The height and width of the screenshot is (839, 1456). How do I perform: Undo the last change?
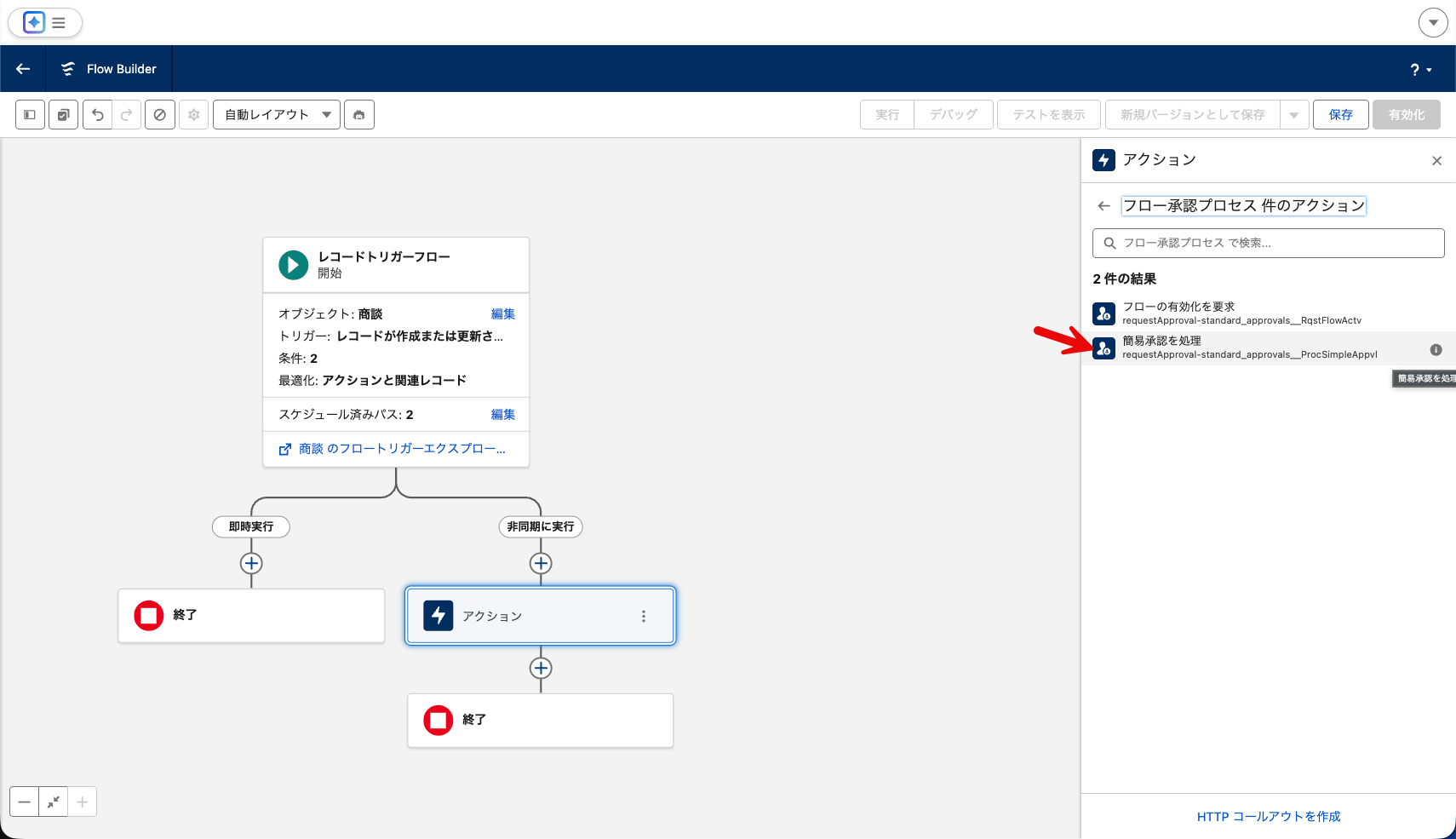coord(98,114)
